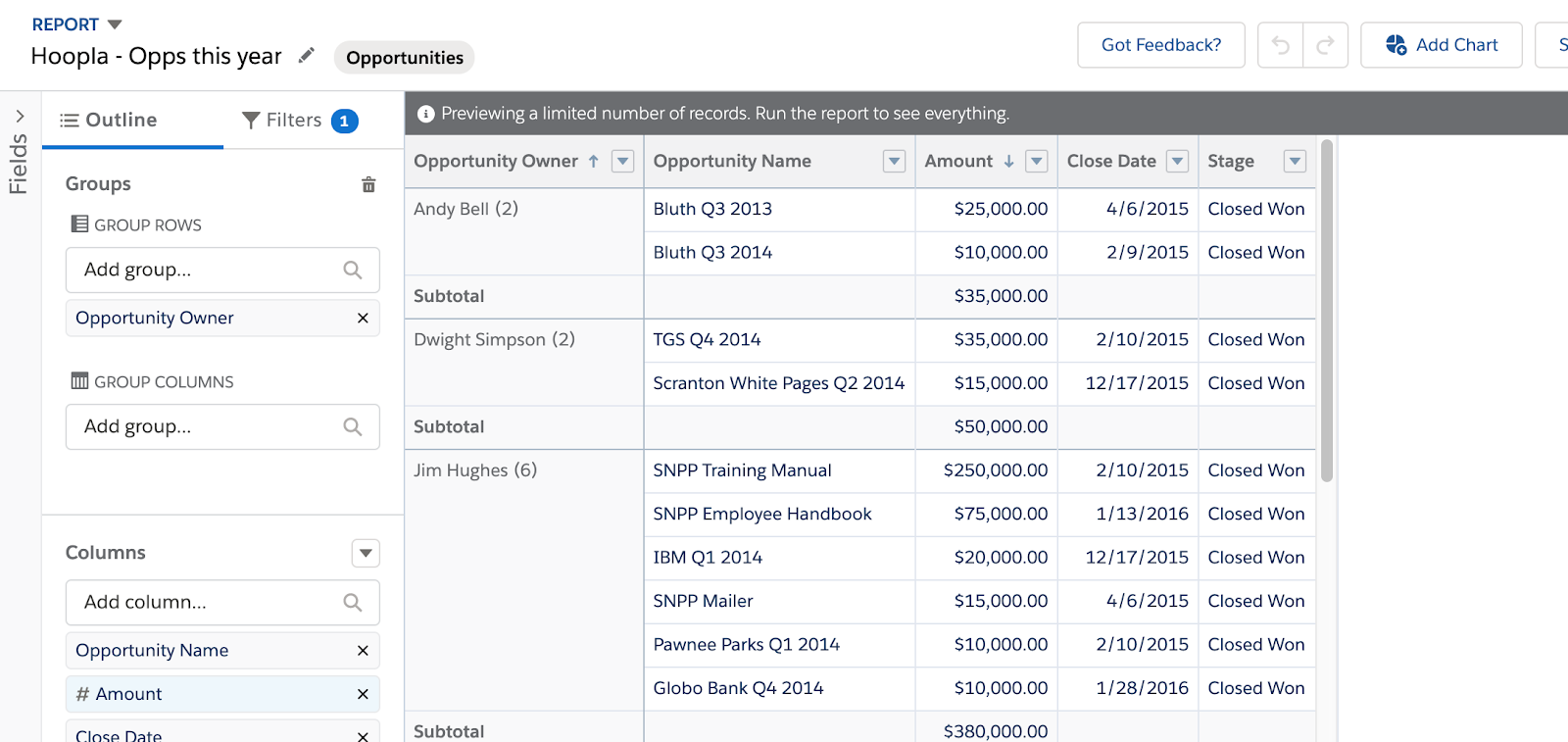This screenshot has width=1568, height=742.
Task: Open Amount column dropdown menu
Action: [x=1037, y=162]
